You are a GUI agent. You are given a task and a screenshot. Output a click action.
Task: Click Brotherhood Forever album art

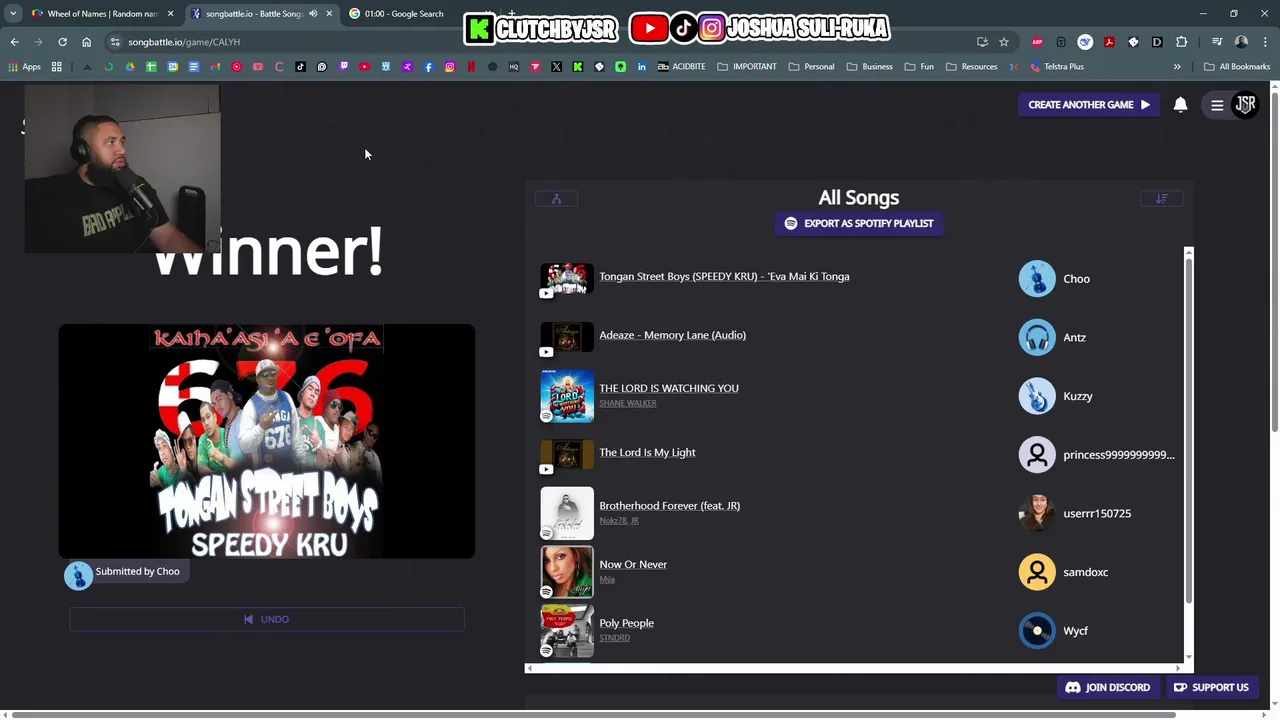(x=567, y=513)
